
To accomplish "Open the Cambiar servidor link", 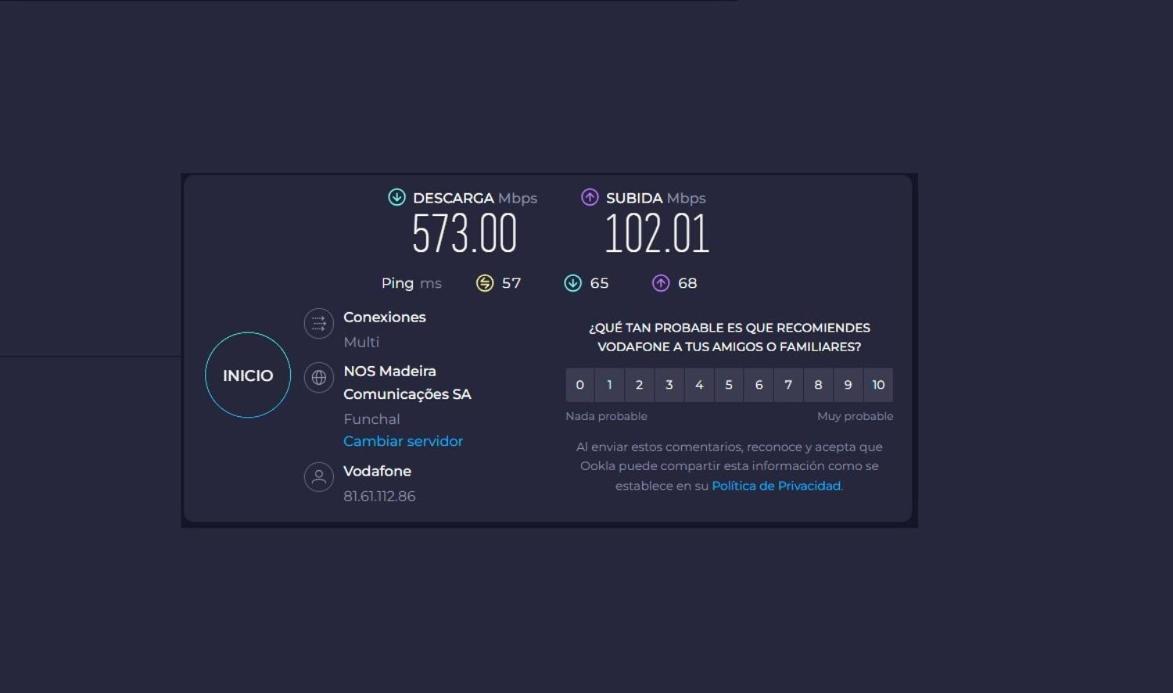I will pyautogui.click(x=403, y=441).
